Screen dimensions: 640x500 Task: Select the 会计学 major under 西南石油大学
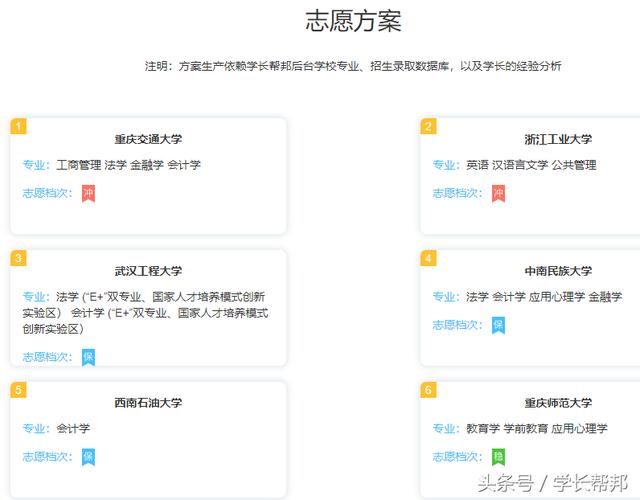73,429
